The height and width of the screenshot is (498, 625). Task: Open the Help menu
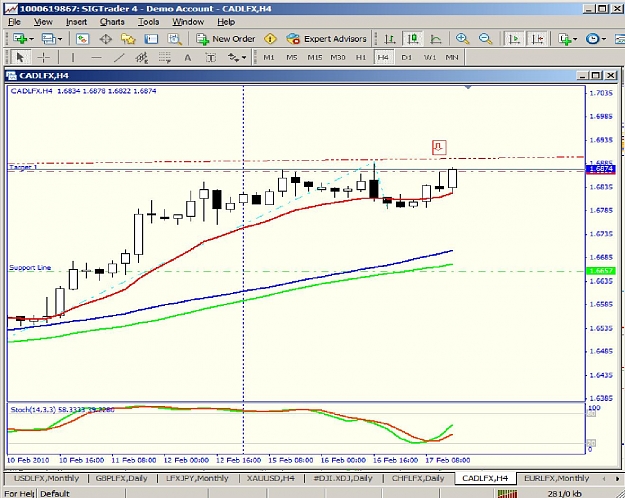pos(226,22)
